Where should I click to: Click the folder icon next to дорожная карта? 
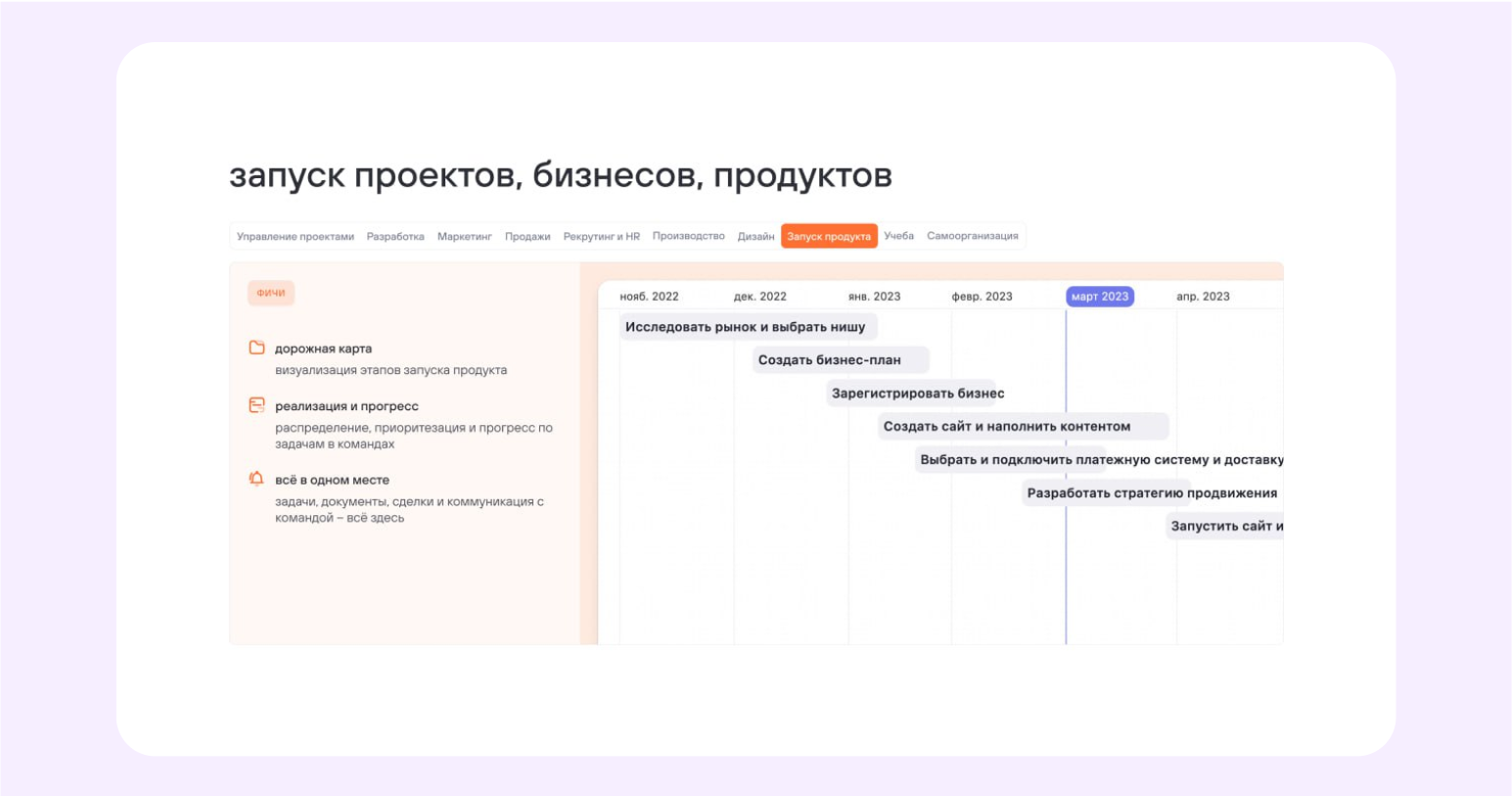click(x=256, y=348)
